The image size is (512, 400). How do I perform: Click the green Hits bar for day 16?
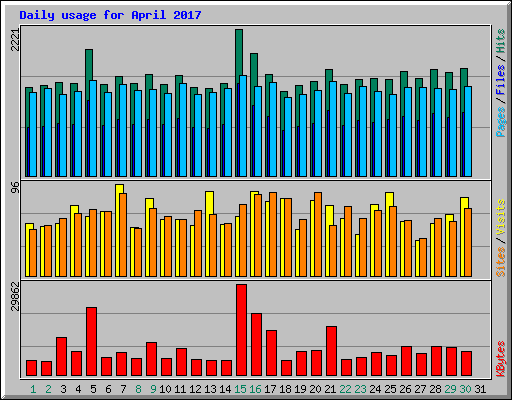click(x=254, y=70)
